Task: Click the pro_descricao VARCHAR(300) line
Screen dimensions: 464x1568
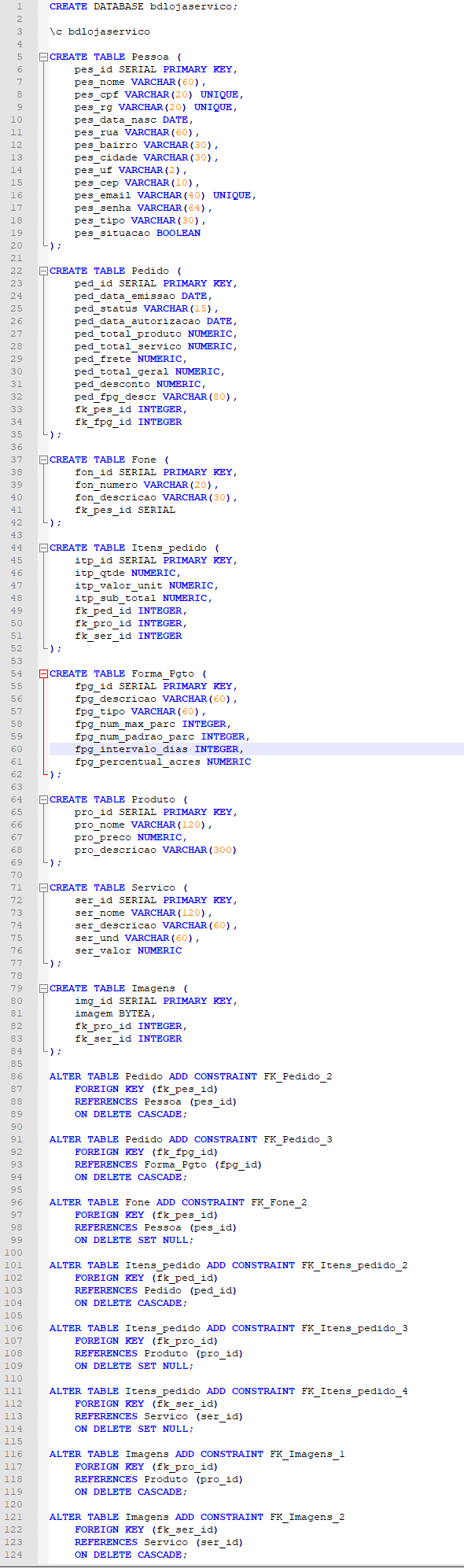Action: [x=156, y=850]
